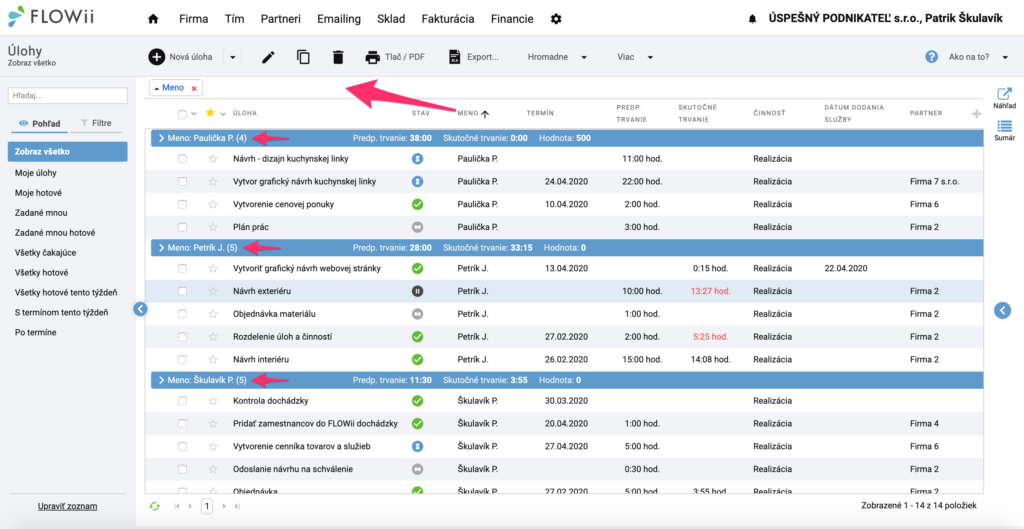Star the task Kontrola dochádzky
This screenshot has height=529, width=1024.
coord(212,400)
